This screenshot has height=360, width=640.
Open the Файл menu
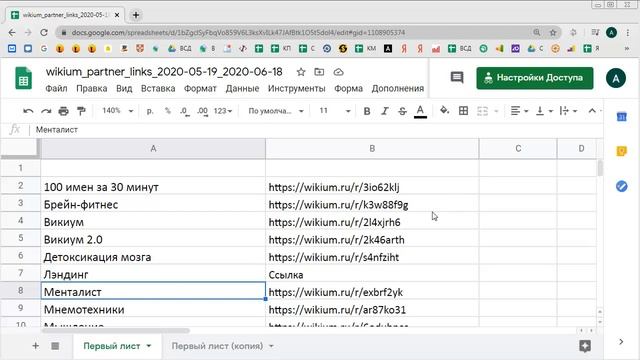tap(56, 89)
